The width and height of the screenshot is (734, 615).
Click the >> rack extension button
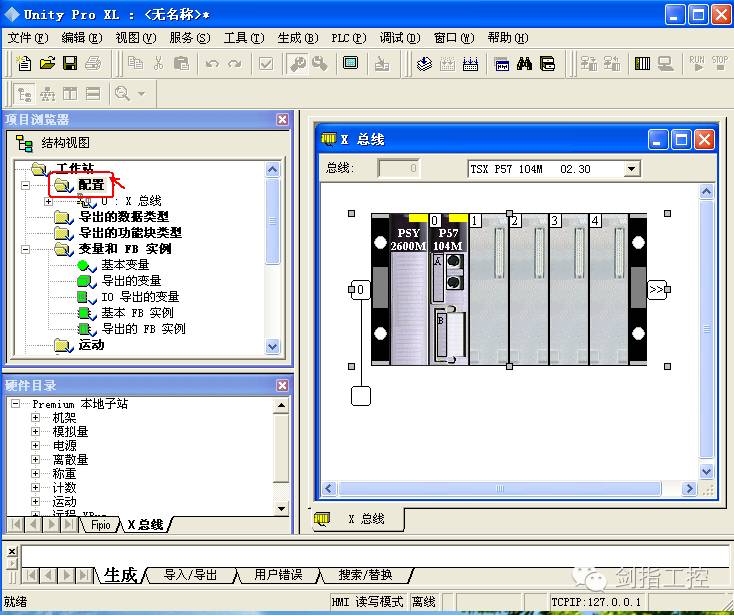tap(656, 290)
